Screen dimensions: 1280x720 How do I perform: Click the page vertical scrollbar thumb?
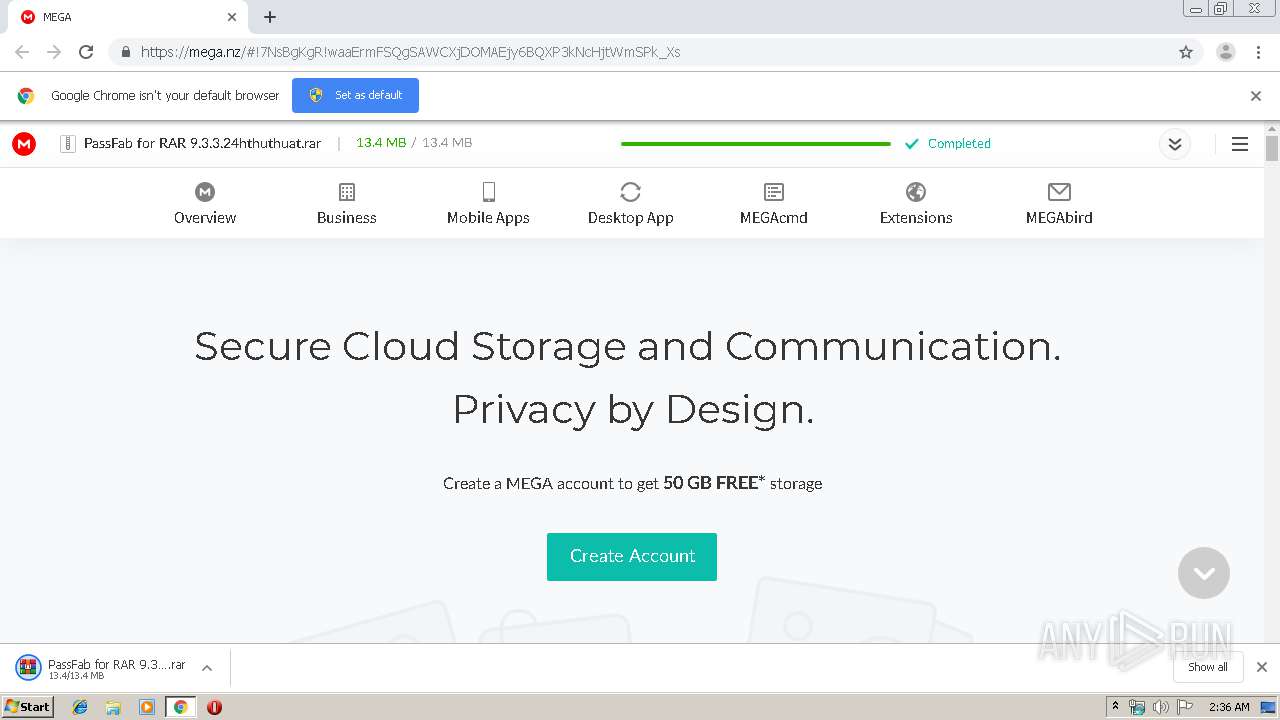click(1272, 148)
